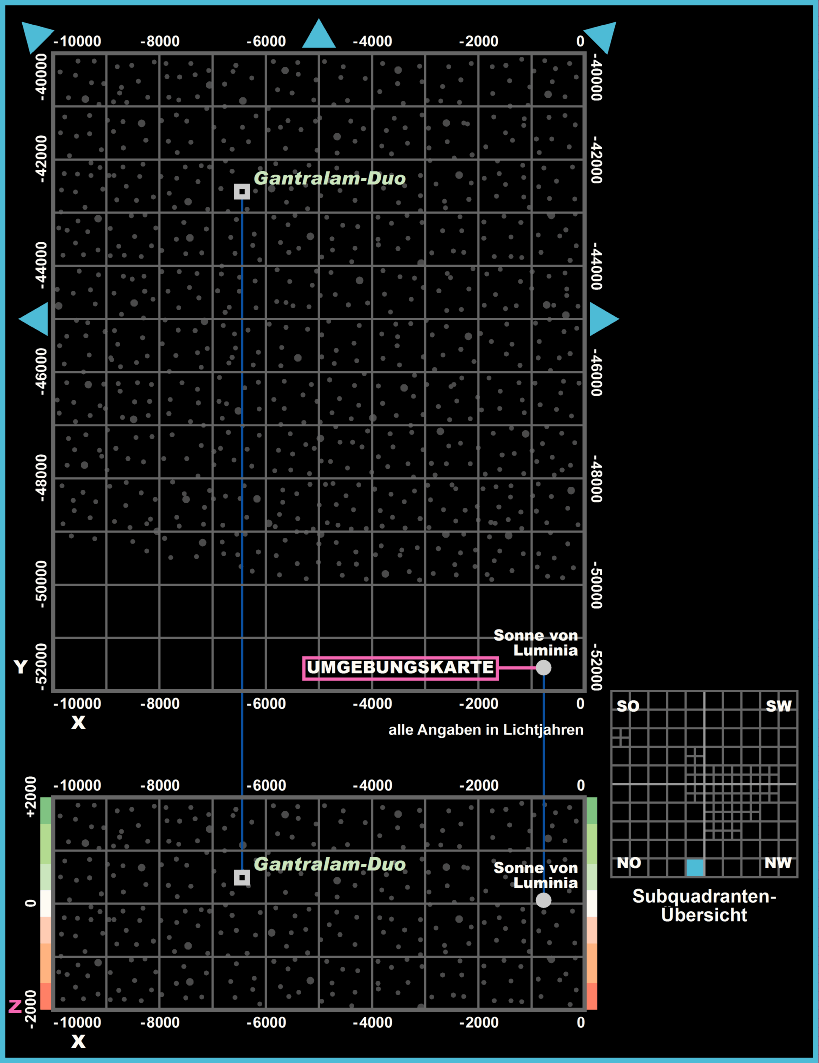Screen dimensions: 819x1063
Task: Click Sonne von Luminia label in upper map
Action: click(x=536, y=643)
